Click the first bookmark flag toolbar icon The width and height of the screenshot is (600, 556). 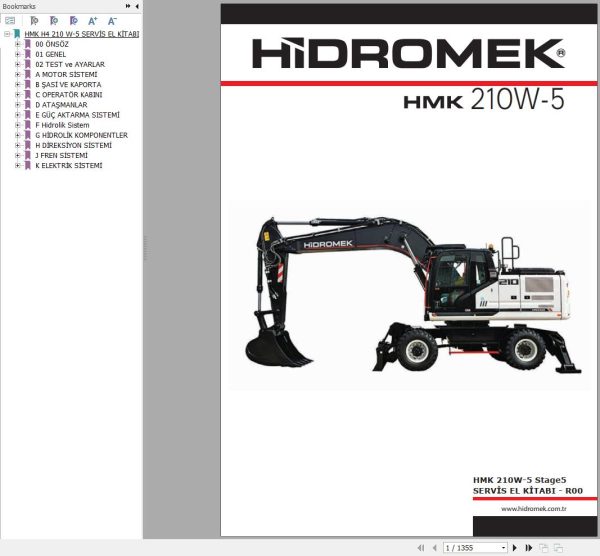34,21
